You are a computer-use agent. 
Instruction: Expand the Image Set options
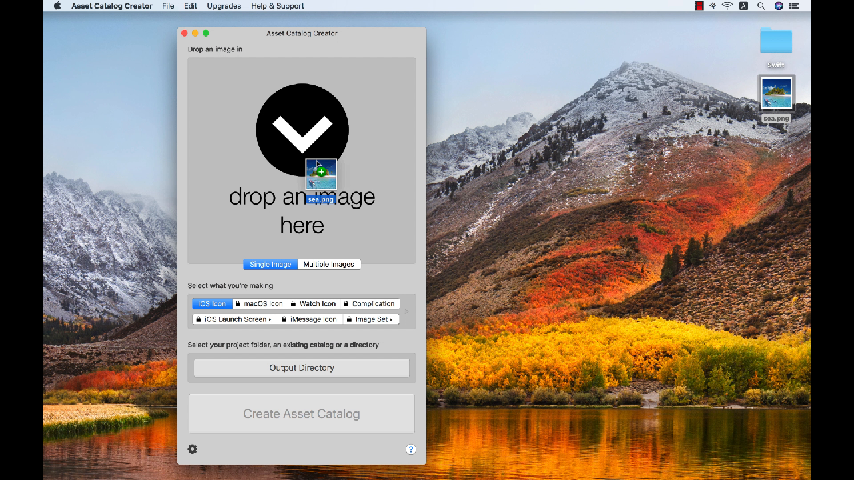pos(371,319)
